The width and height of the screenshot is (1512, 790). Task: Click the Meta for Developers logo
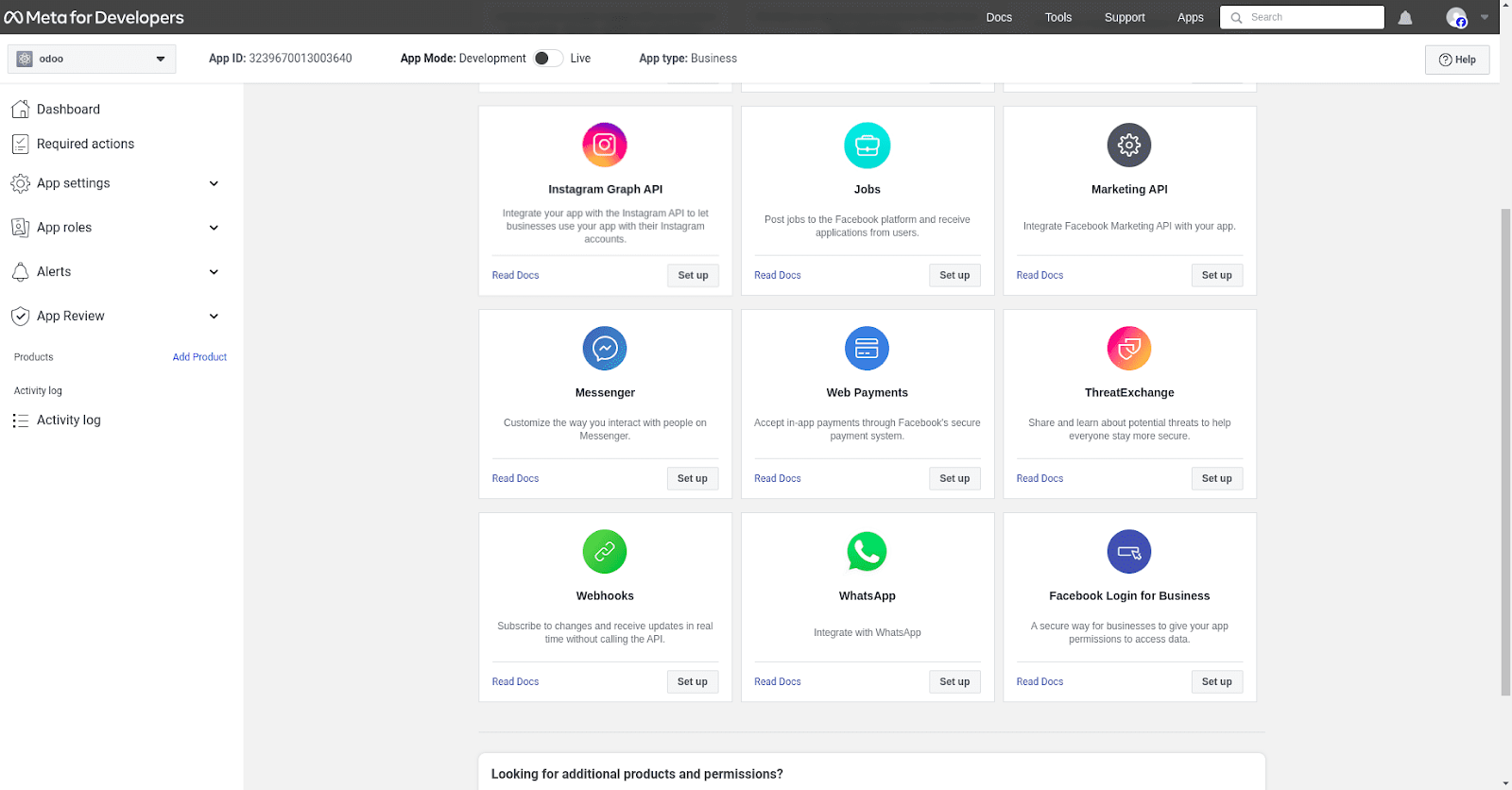(94, 17)
